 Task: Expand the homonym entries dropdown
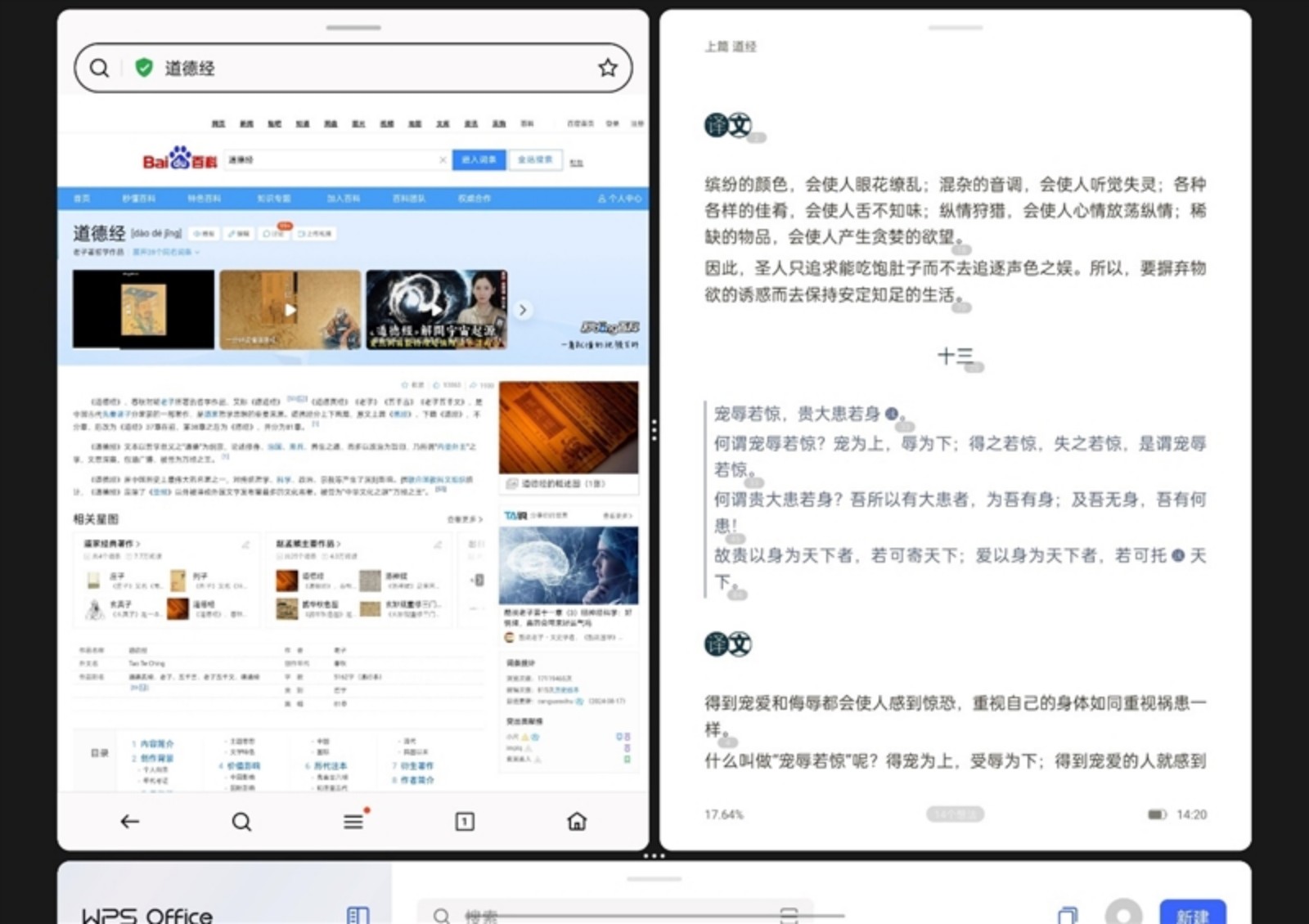pyautogui.click(x=167, y=252)
